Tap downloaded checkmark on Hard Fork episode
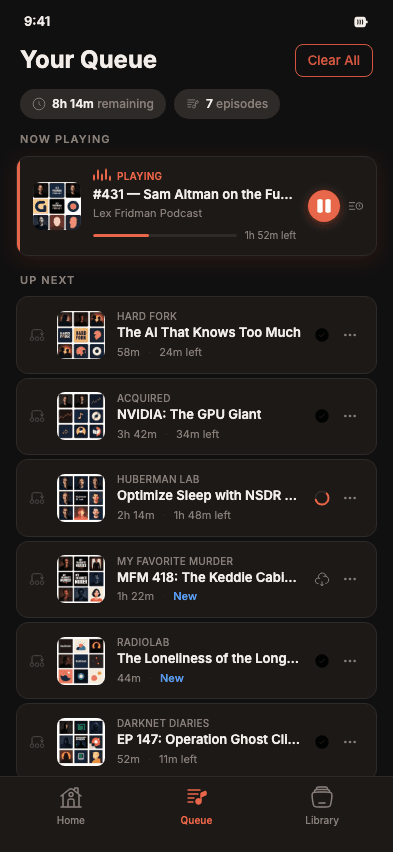This screenshot has width=393, height=852. click(x=322, y=335)
